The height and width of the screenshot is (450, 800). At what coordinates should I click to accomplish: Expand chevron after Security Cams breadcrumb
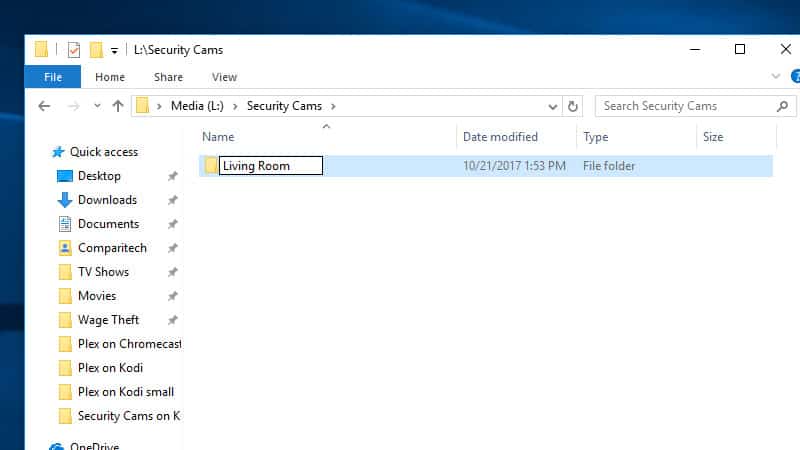pos(333,107)
